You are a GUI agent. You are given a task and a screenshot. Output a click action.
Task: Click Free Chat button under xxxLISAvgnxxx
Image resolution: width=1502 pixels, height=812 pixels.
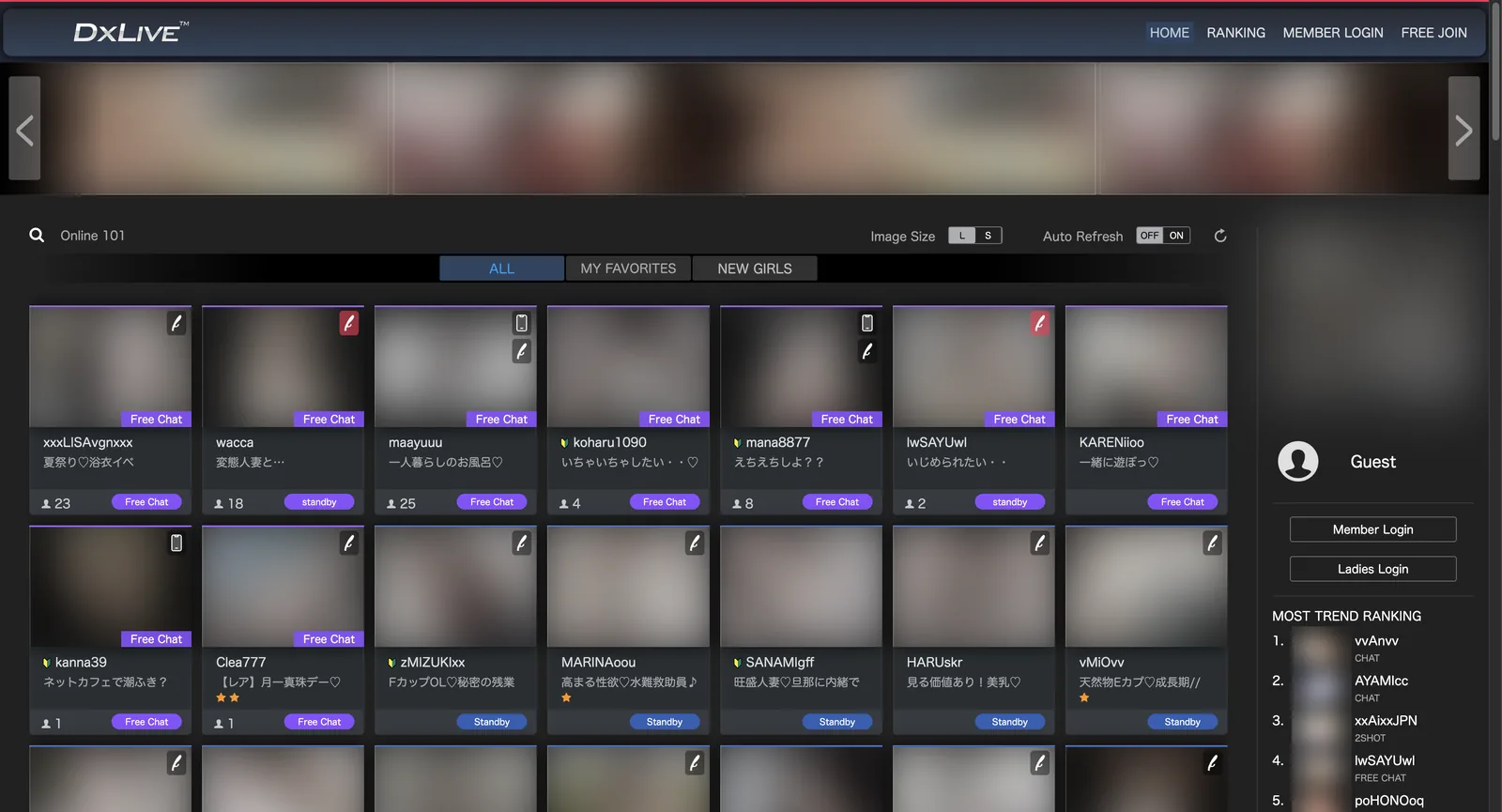146,502
